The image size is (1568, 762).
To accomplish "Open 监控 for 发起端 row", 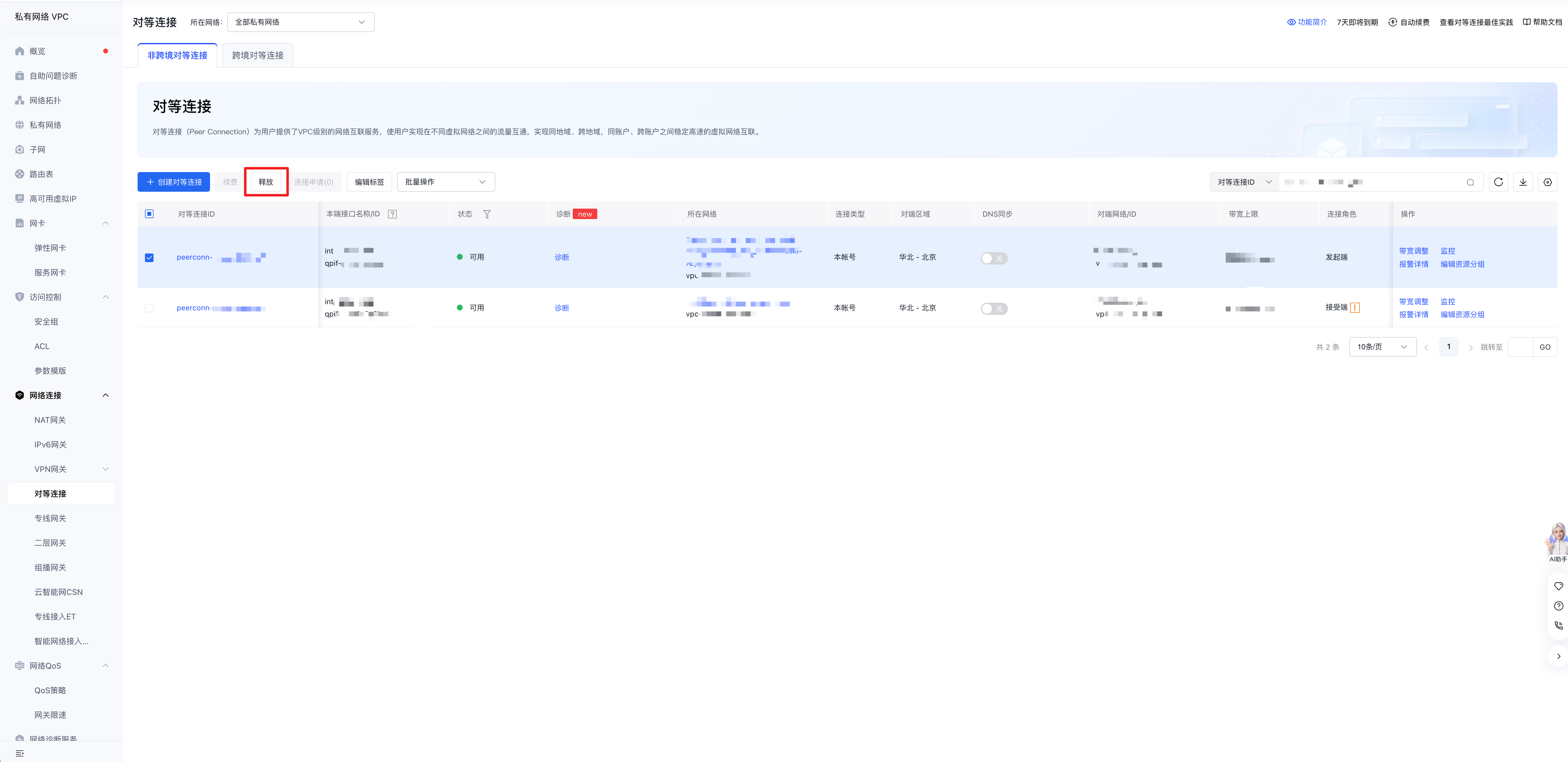I will pyautogui.click(x=1448, y=251).
